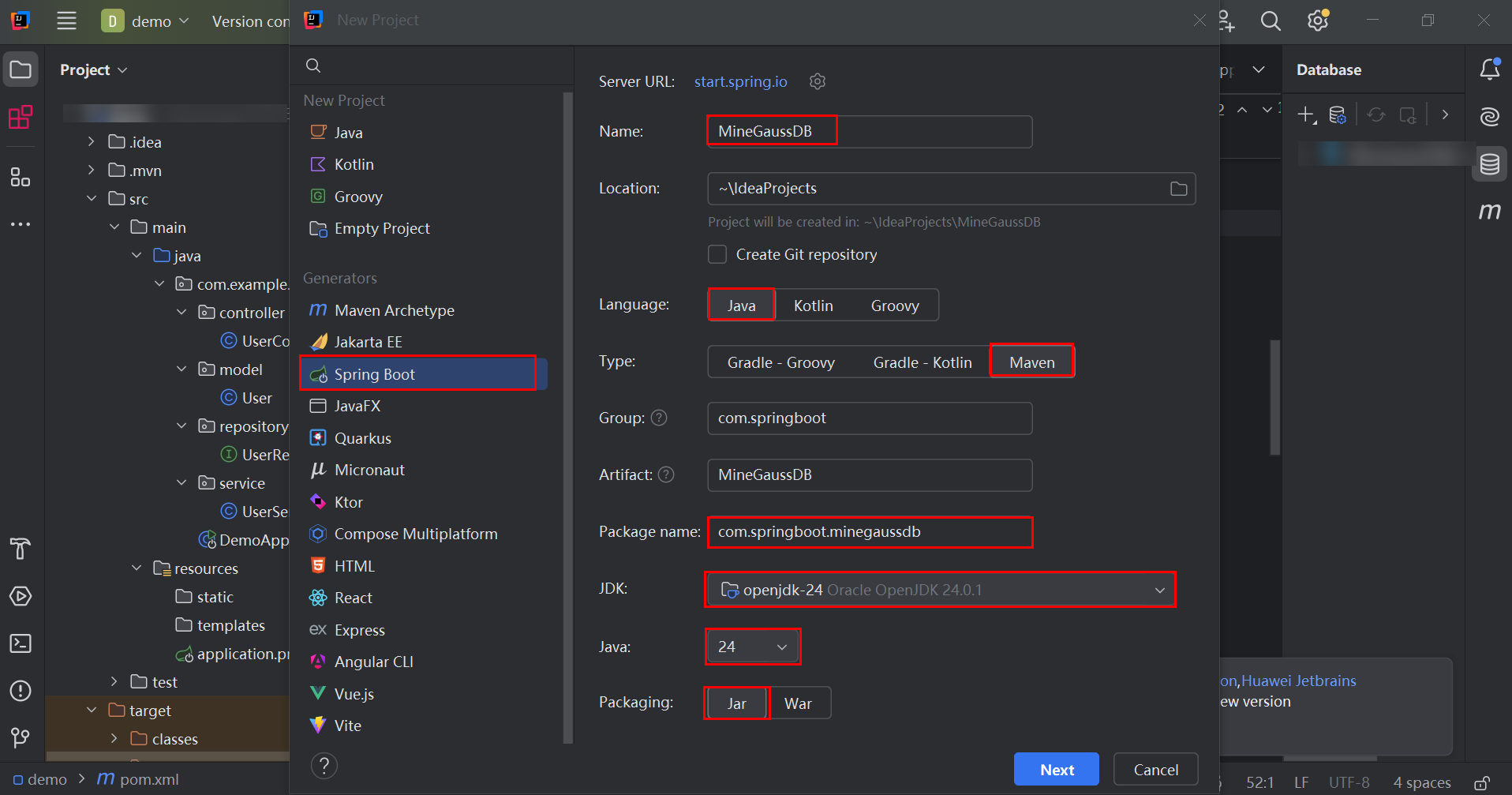Viewport: 1512px width, 795px height.
Task: Show help for the Artifact field
Action: click(x=666, y=474)
